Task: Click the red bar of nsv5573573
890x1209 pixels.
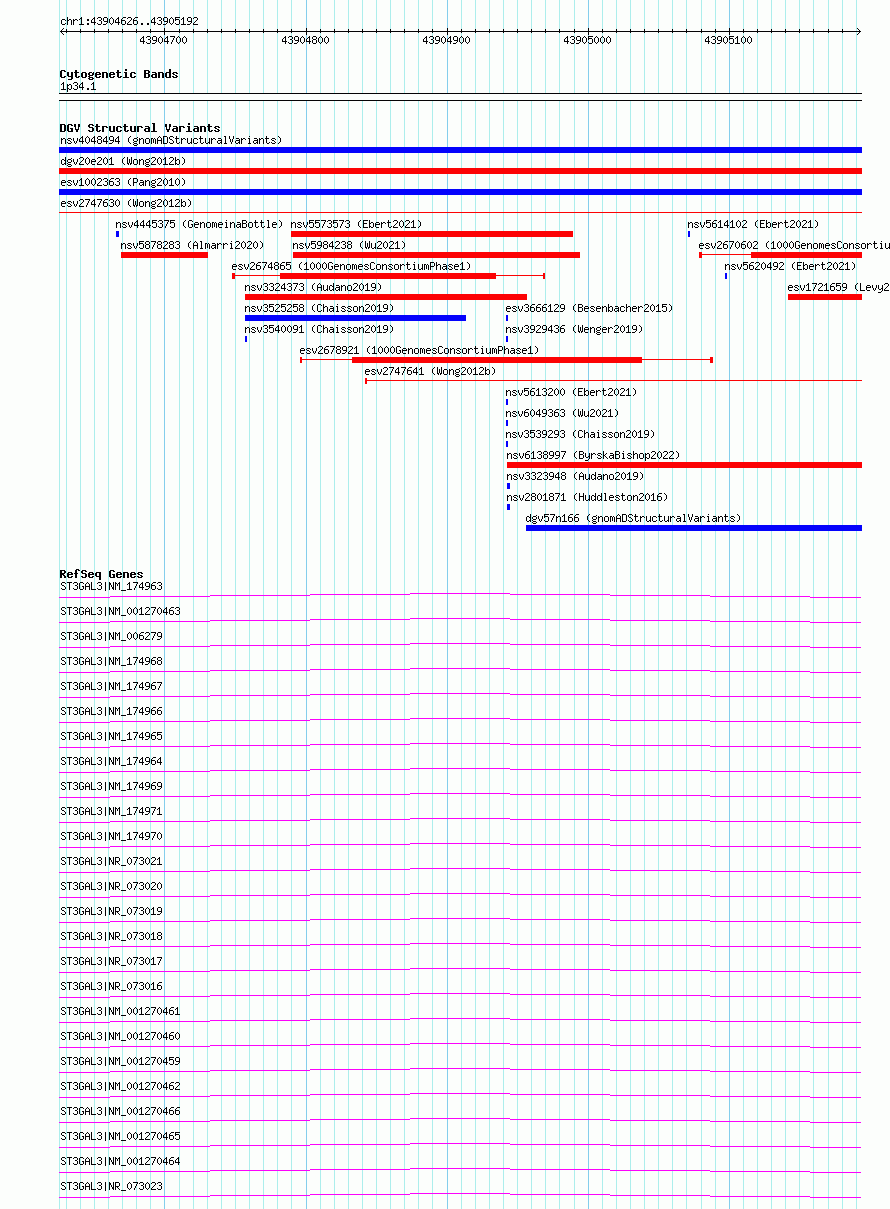Action: pyautogui.click(x=432, y=234)
